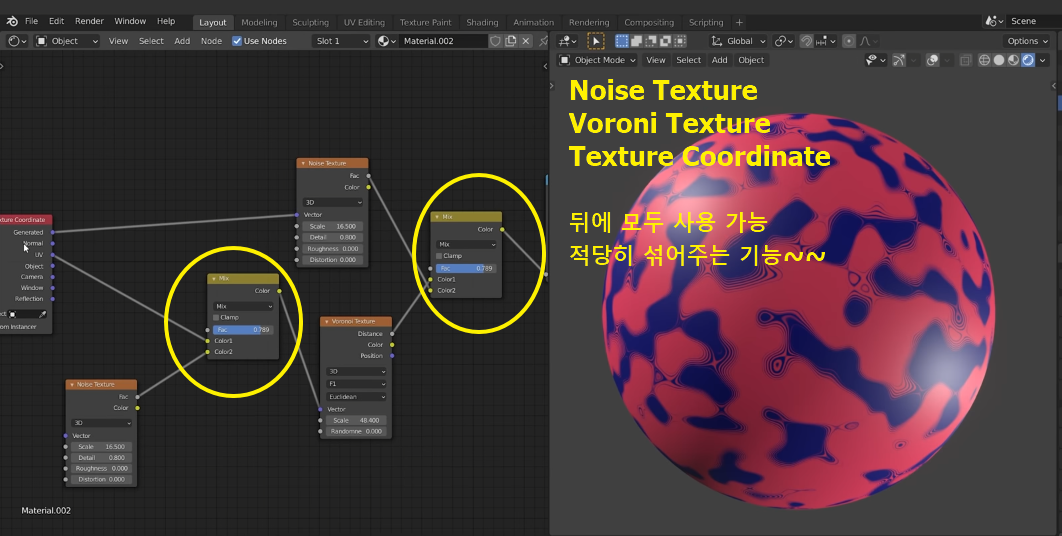Click the Scene name field
The height and width of the screenshot is (536, 1062).
point(1034,21)
